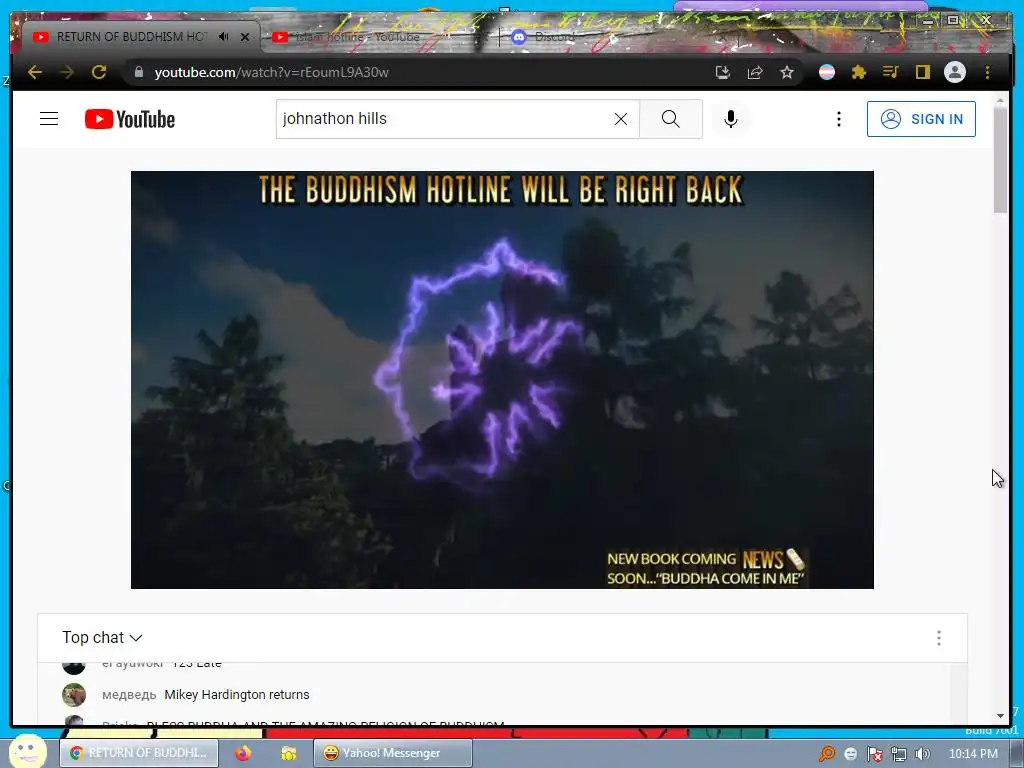Toggle the browser side panel

922,72
